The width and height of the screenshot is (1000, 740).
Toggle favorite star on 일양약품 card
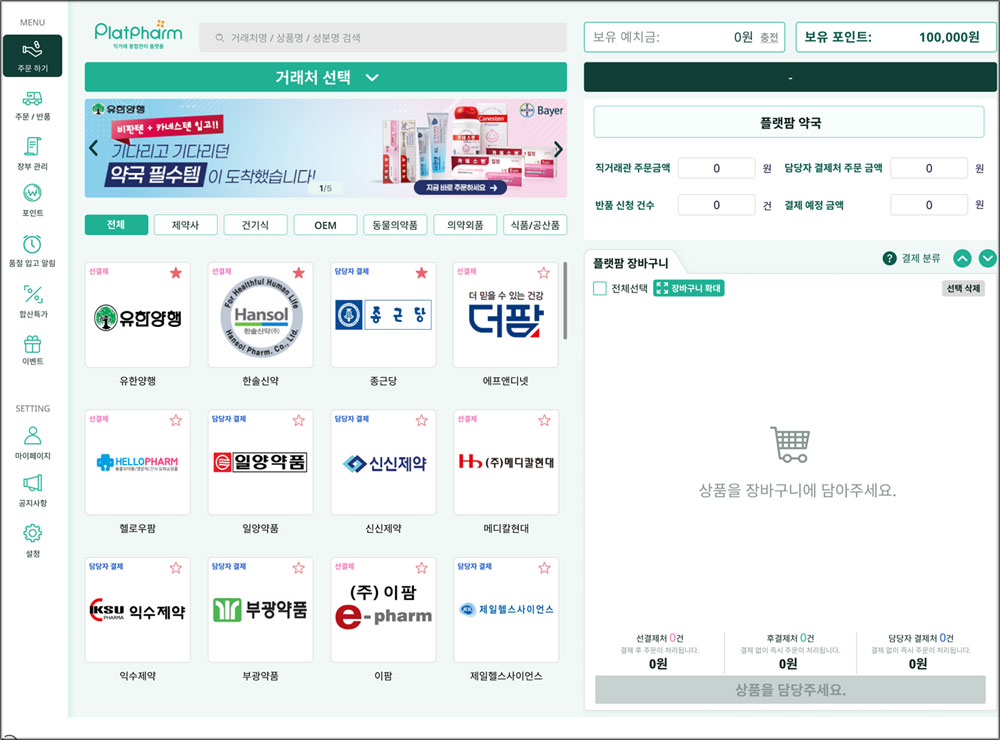coord(298,420)
